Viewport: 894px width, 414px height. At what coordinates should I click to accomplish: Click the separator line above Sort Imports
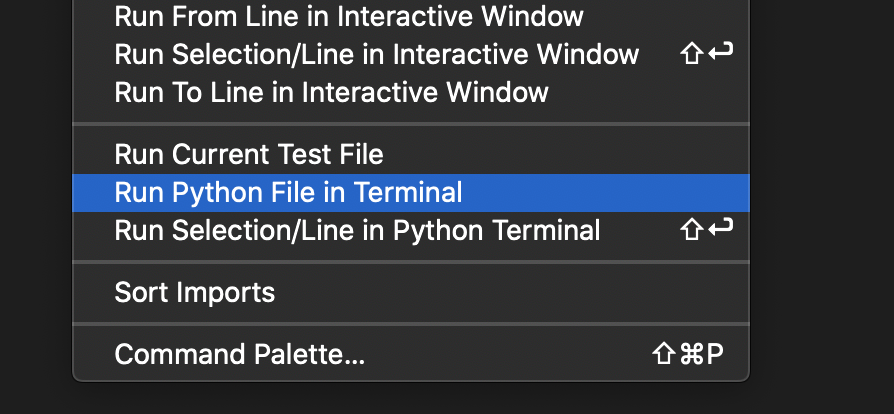click(x=411, y=262)
